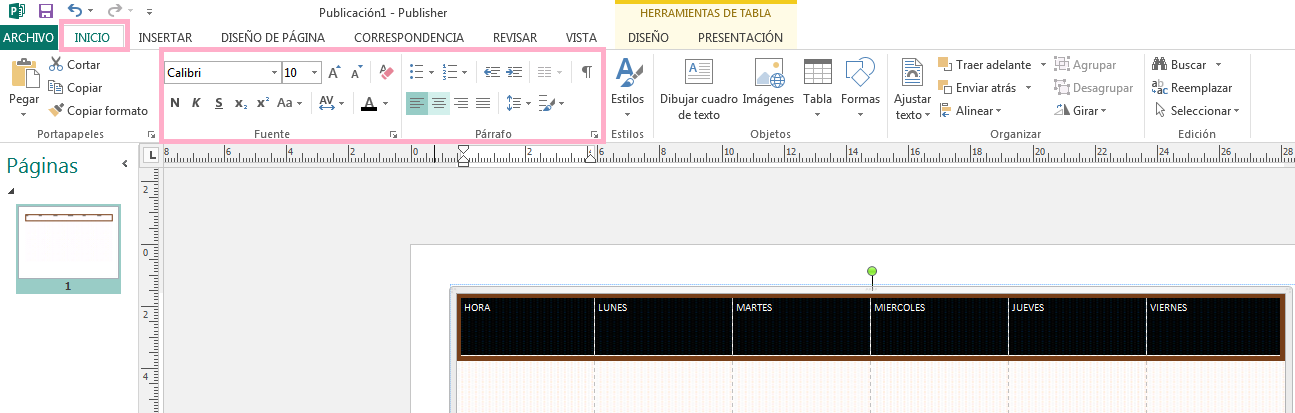Open the Portapapeles dialog launcher

click(151, 134)
